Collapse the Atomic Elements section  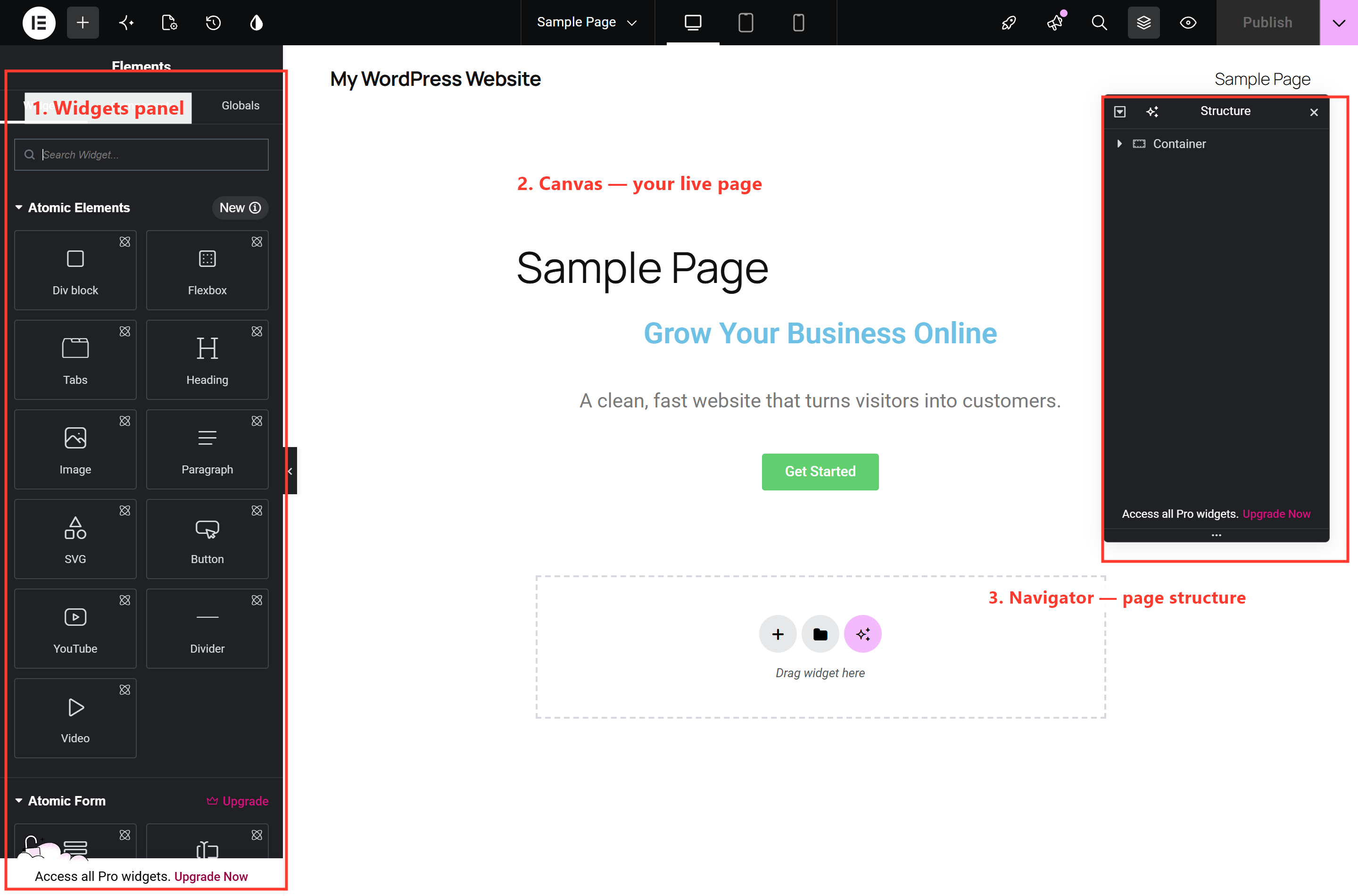click(73, 207)
